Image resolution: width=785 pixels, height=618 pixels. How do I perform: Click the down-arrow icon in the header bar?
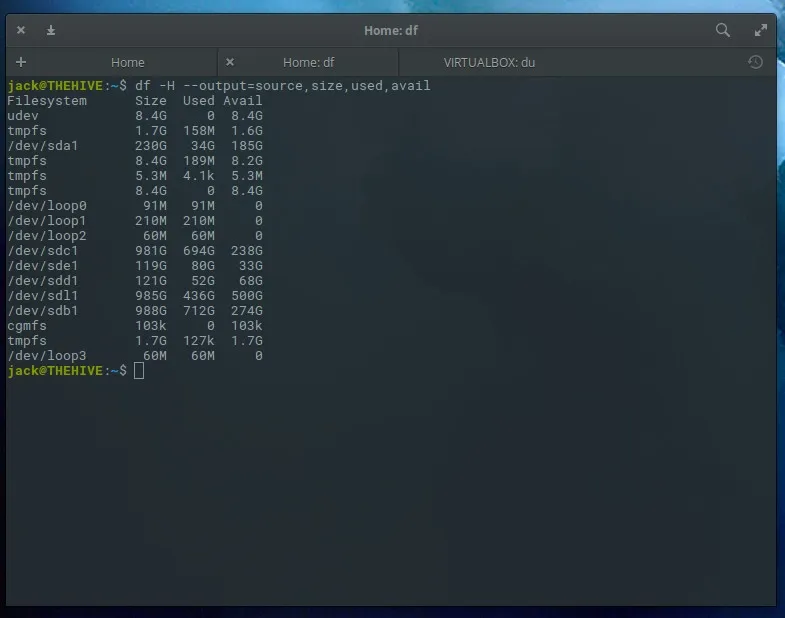tap(51, 30)
